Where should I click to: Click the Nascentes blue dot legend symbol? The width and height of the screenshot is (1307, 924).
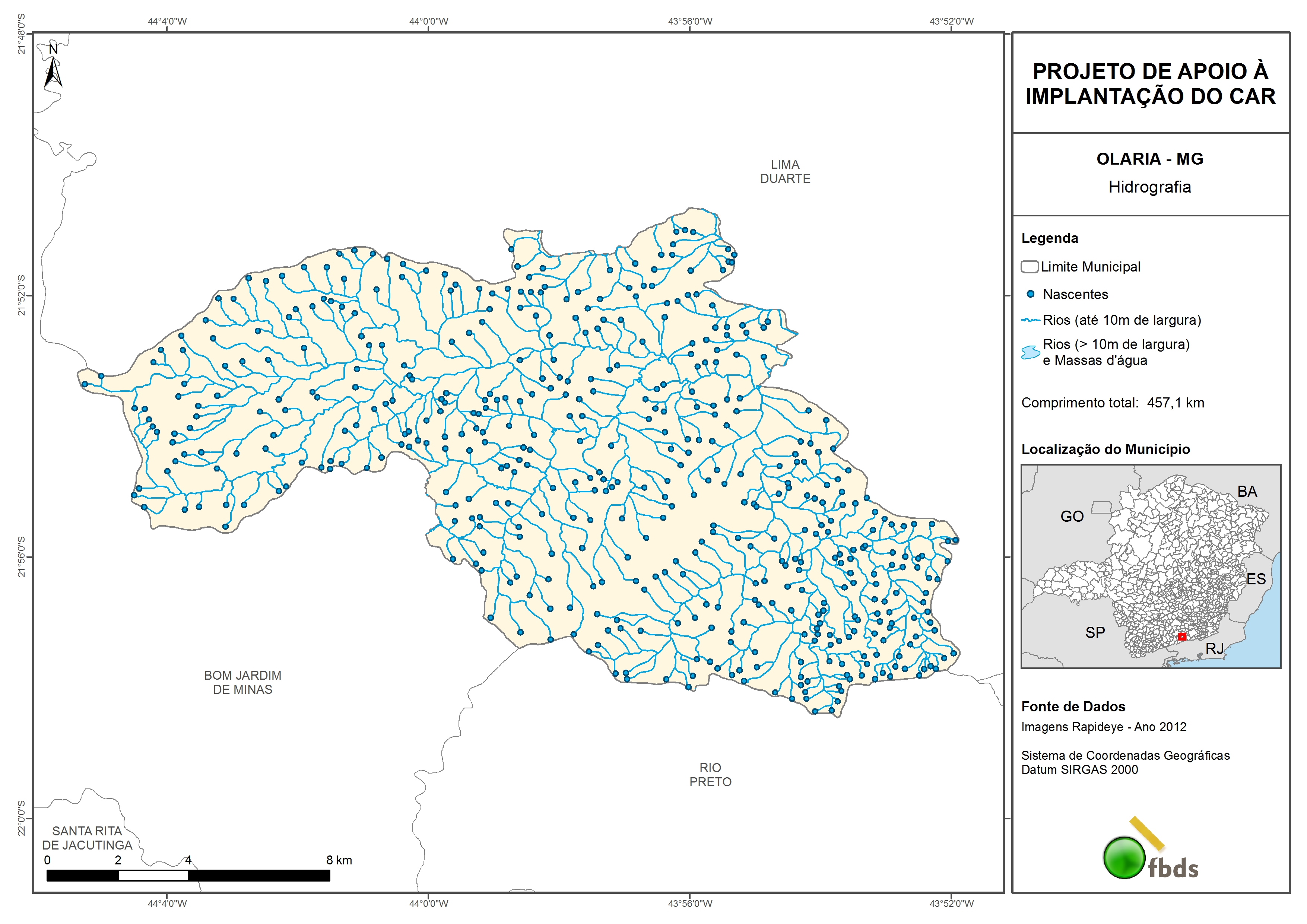(x=1030, y=294)
